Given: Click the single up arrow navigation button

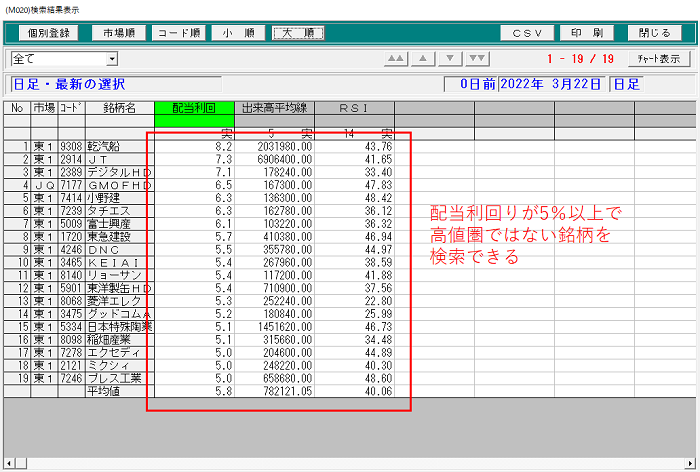Looking at the screenshot, I should [x=424, y=59].
